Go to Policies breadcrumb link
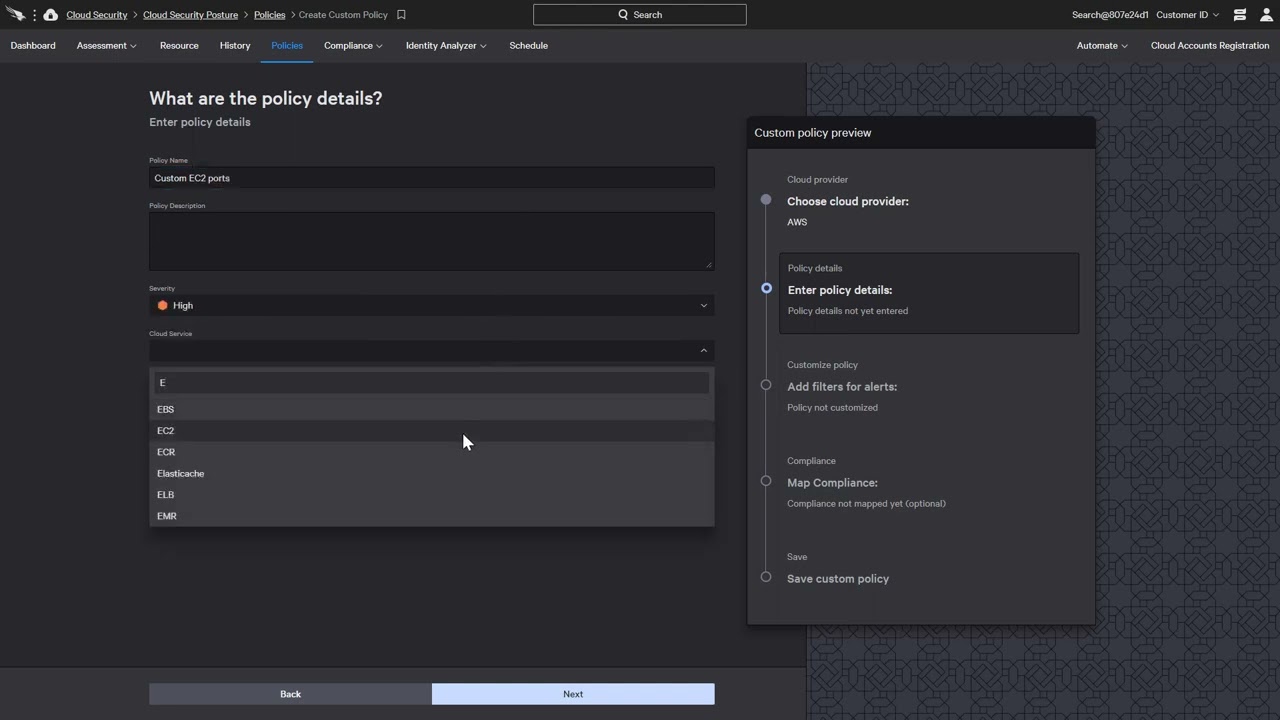Image resolution: width=1280 pixels, height=720 pixels. pos(269,15)
